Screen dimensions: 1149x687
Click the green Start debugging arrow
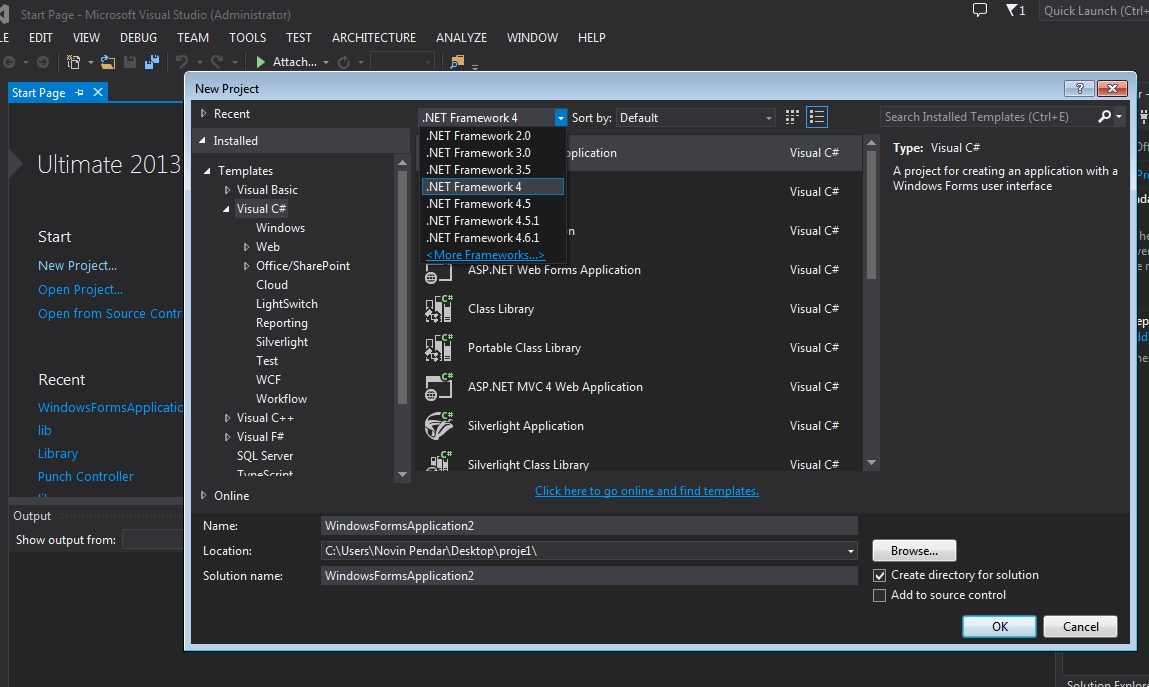(x=260, y=62)
